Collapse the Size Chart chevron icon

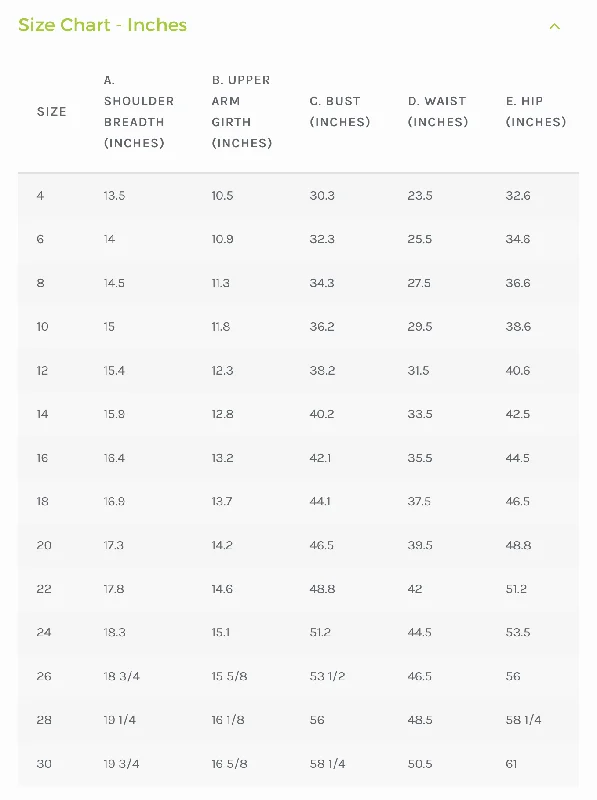[x=555, y=26]
